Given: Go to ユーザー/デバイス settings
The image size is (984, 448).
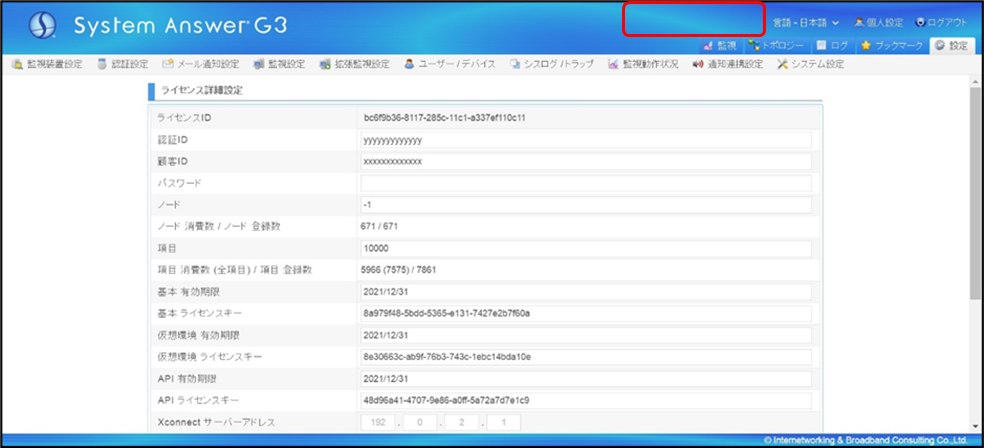Looking at the screenshot, I should tap(449, 64).
